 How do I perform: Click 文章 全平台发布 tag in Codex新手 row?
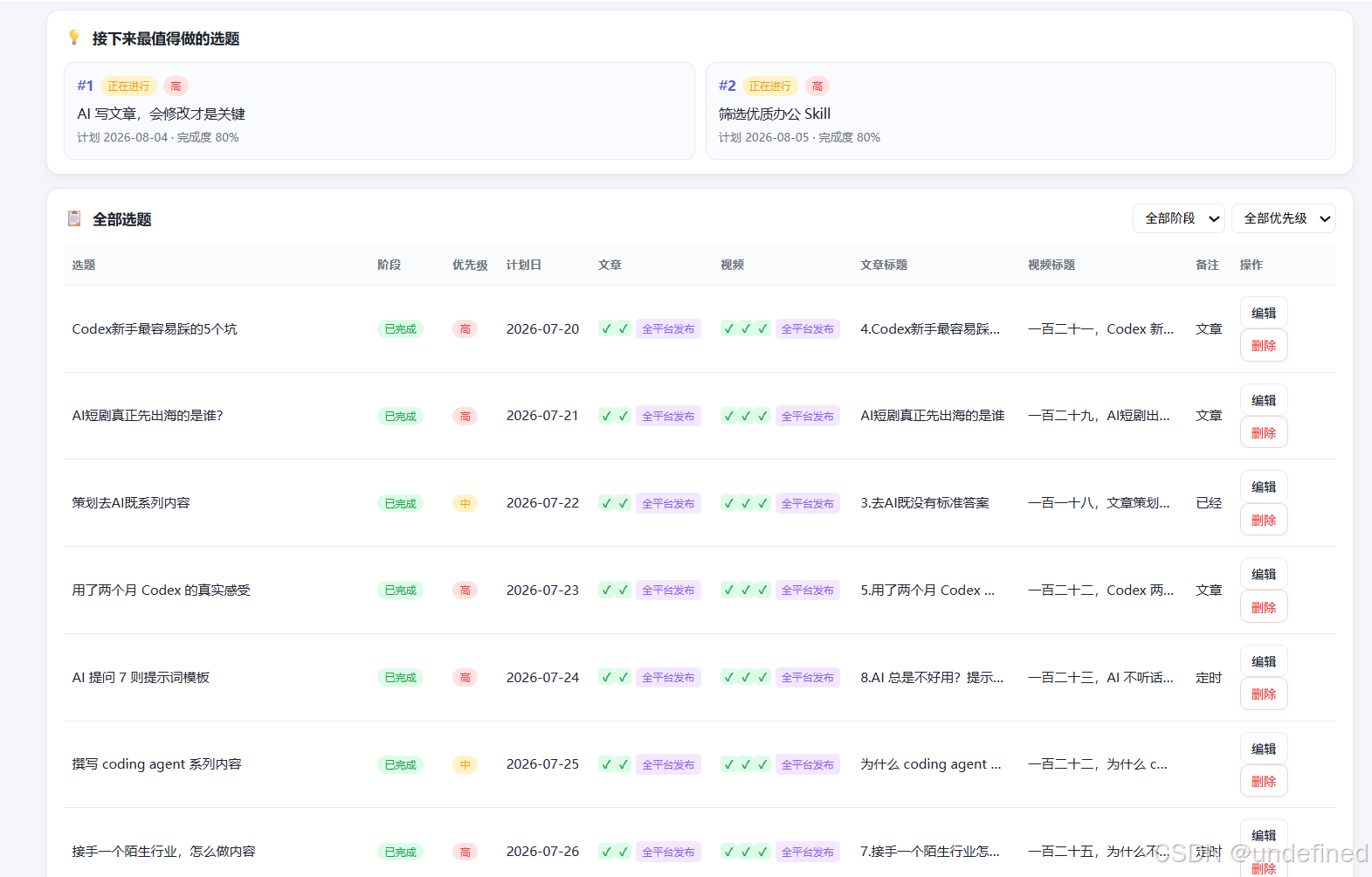[668, 328]
